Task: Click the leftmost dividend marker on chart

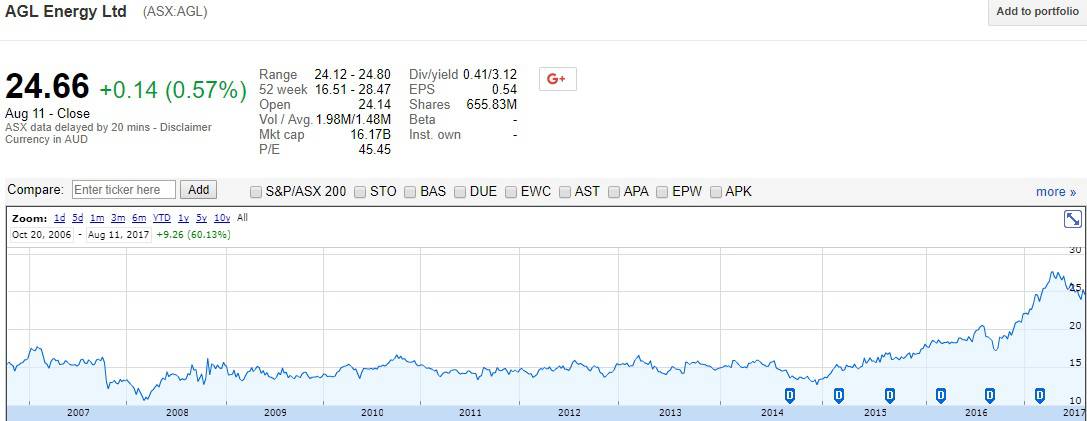Action: tap(789, 395)
